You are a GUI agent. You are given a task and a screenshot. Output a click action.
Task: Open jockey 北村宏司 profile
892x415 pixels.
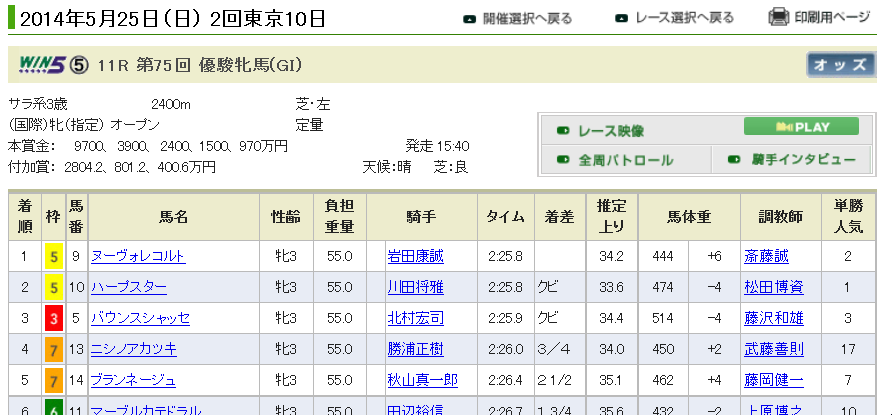pyautogui.click(x=415, y=318)
